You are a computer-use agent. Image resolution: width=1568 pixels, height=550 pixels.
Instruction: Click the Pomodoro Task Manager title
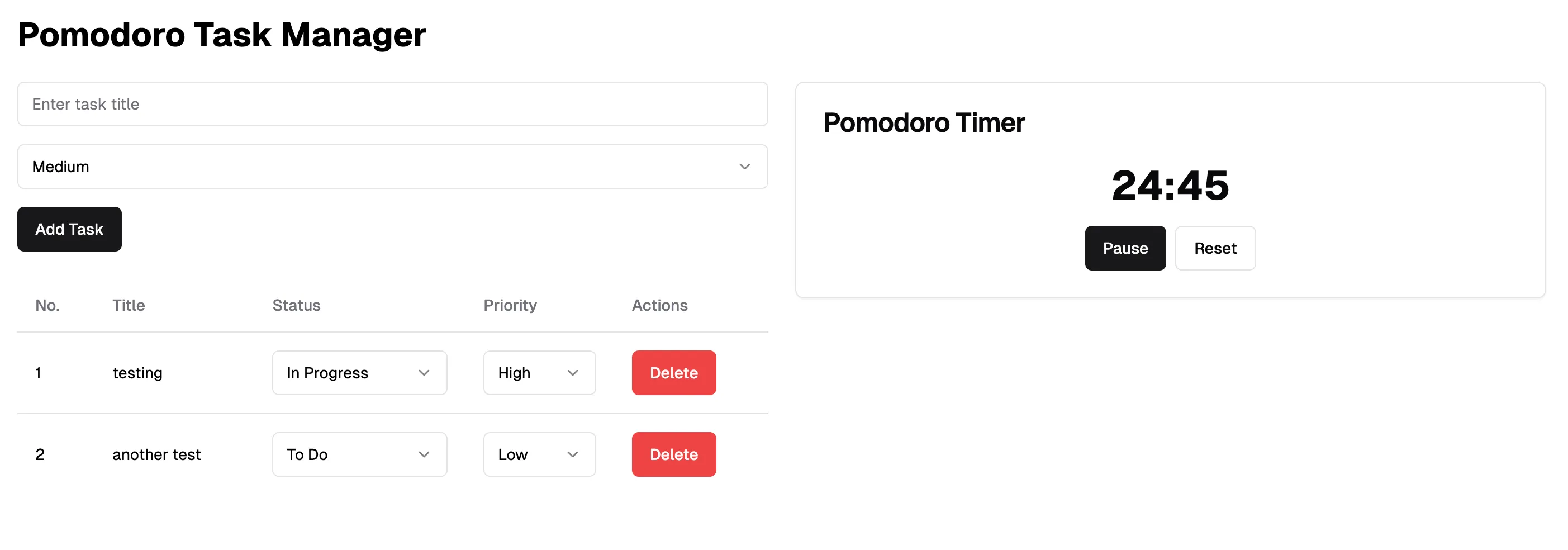click(221, 35)
